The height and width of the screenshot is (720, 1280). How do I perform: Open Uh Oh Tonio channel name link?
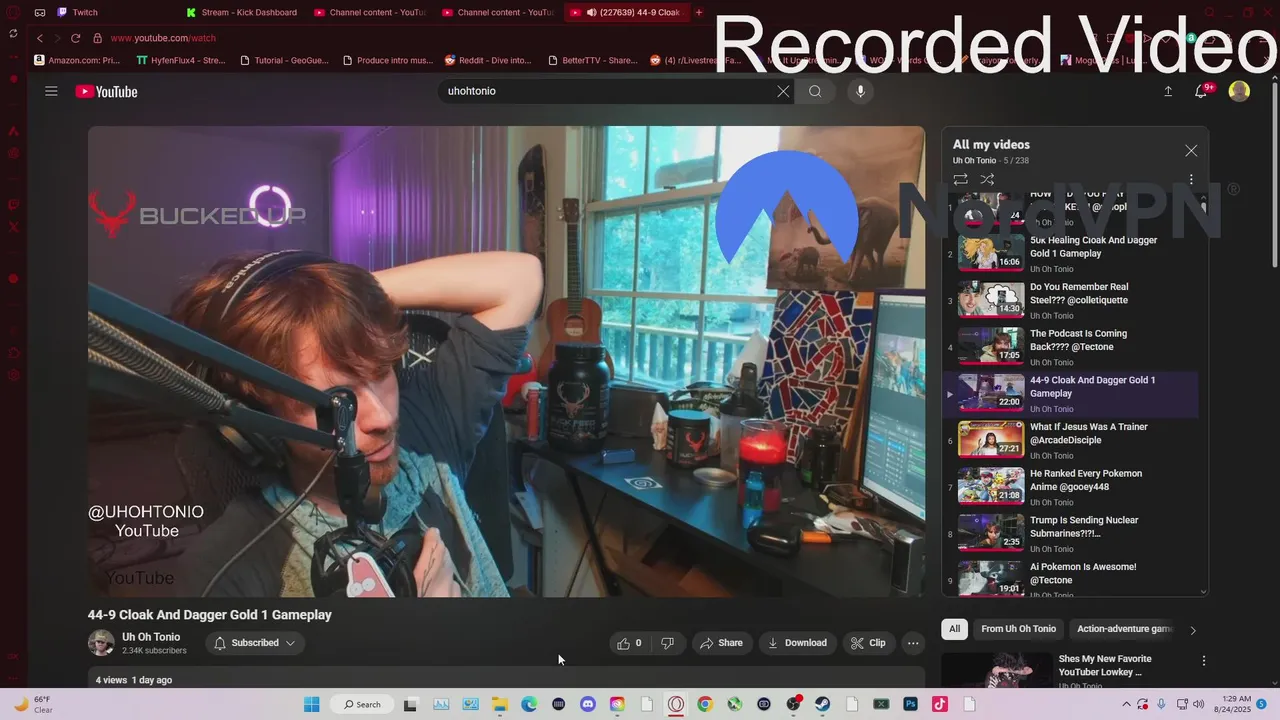click(x=151, y=637)
